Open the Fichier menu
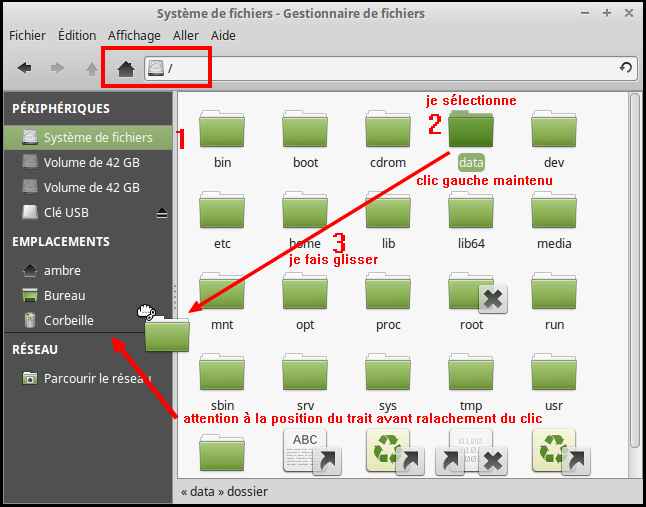Screen dimensions: 646x507 pos(28,35)
